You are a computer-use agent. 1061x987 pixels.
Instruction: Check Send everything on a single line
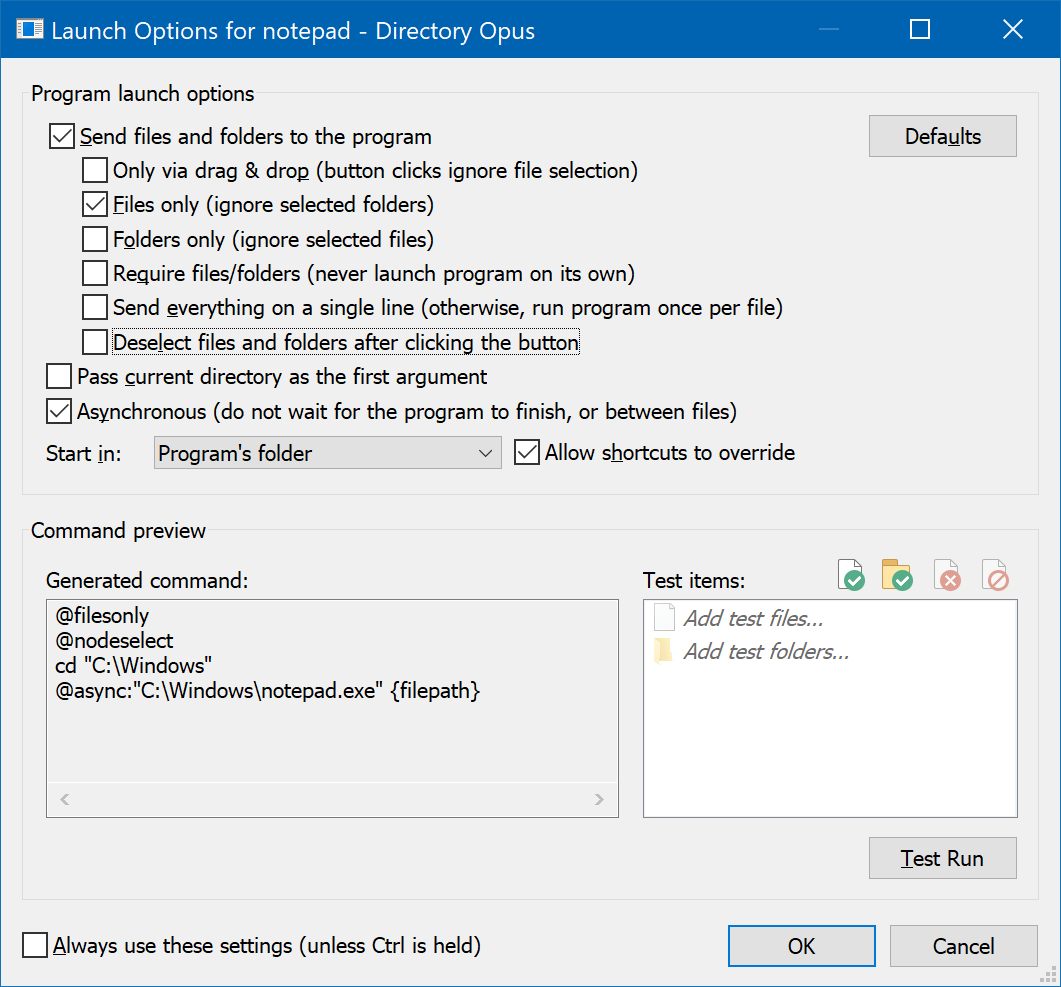[x=95, y=307]
